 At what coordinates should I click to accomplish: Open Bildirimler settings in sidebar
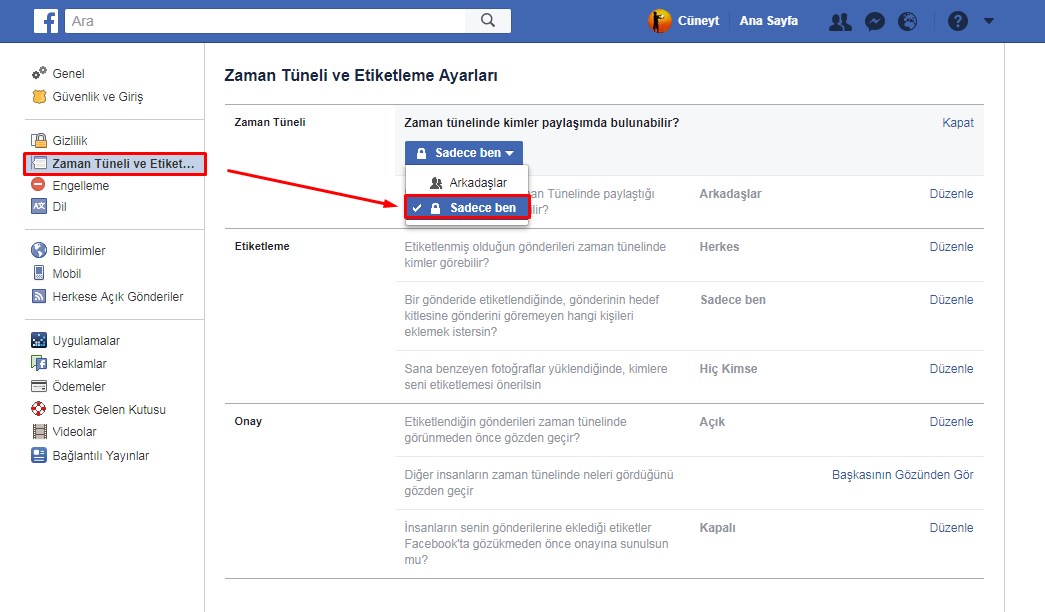[x=78, y=251]
